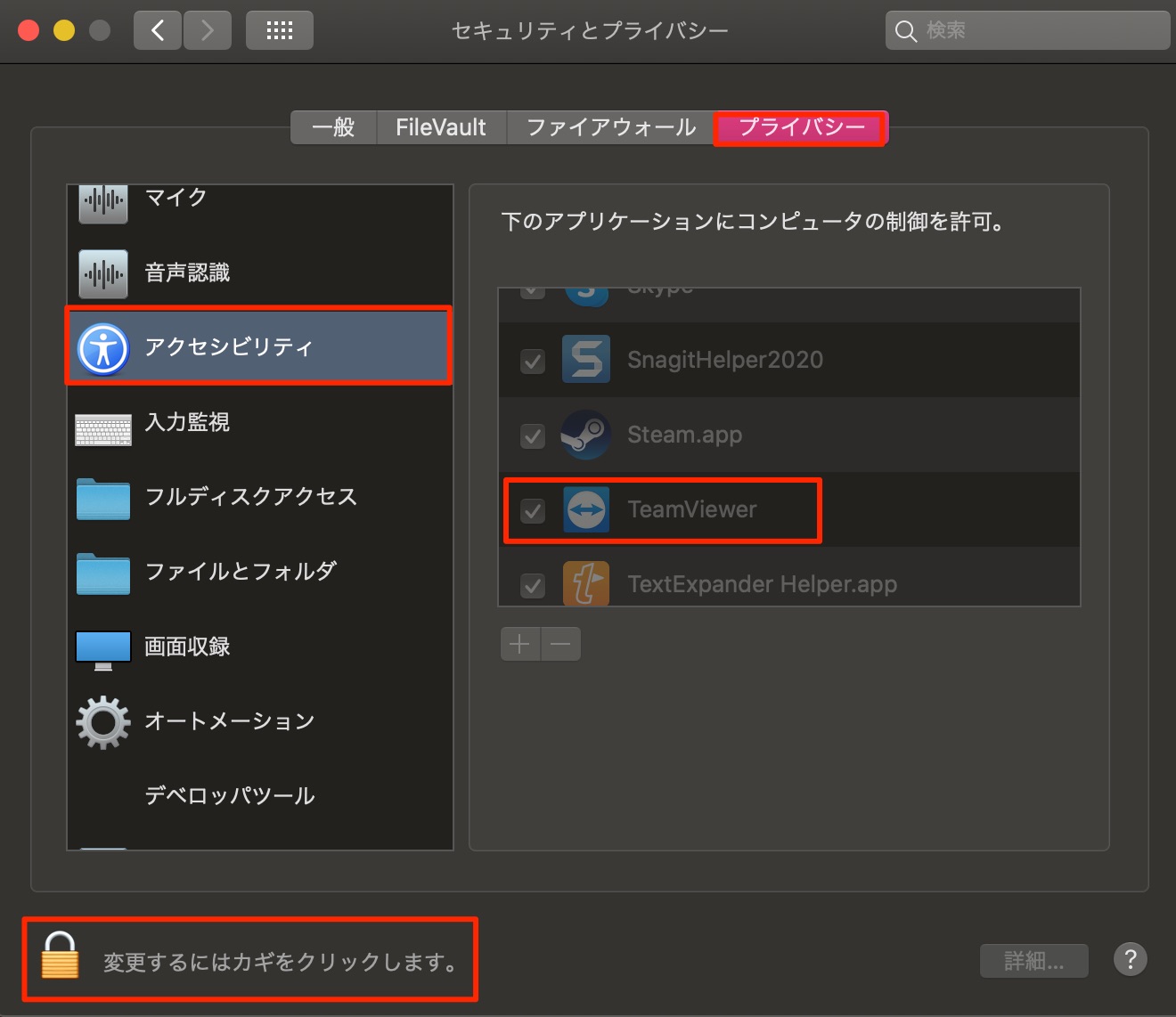Go back with the left arrow button
This screenshot has width=1176, height=1017.
point(158,30)
